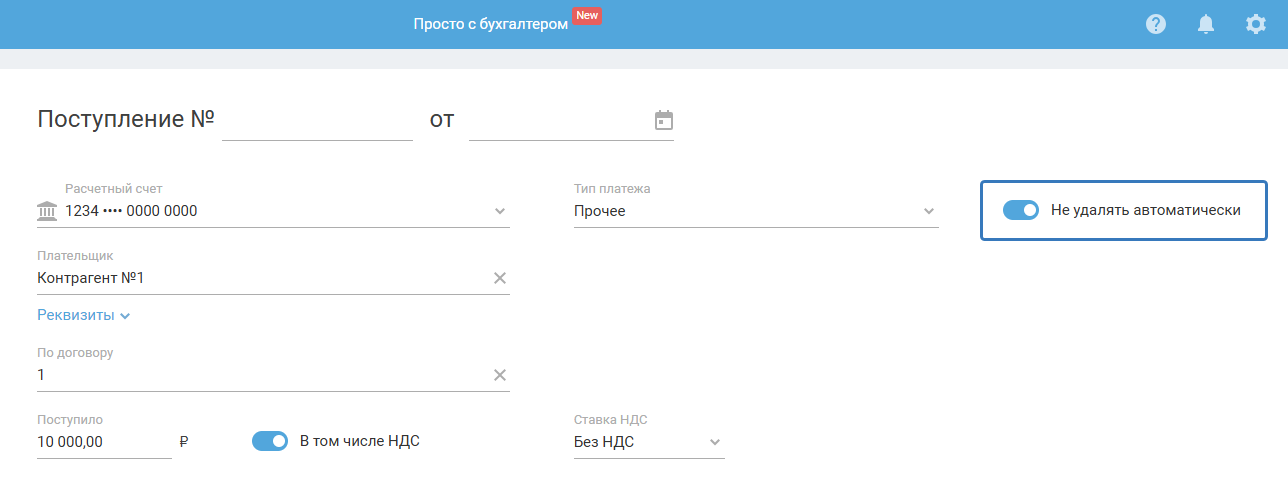Expand the Расчетный счет dropdown
The image size is (1288, 480).
(500, 211)
